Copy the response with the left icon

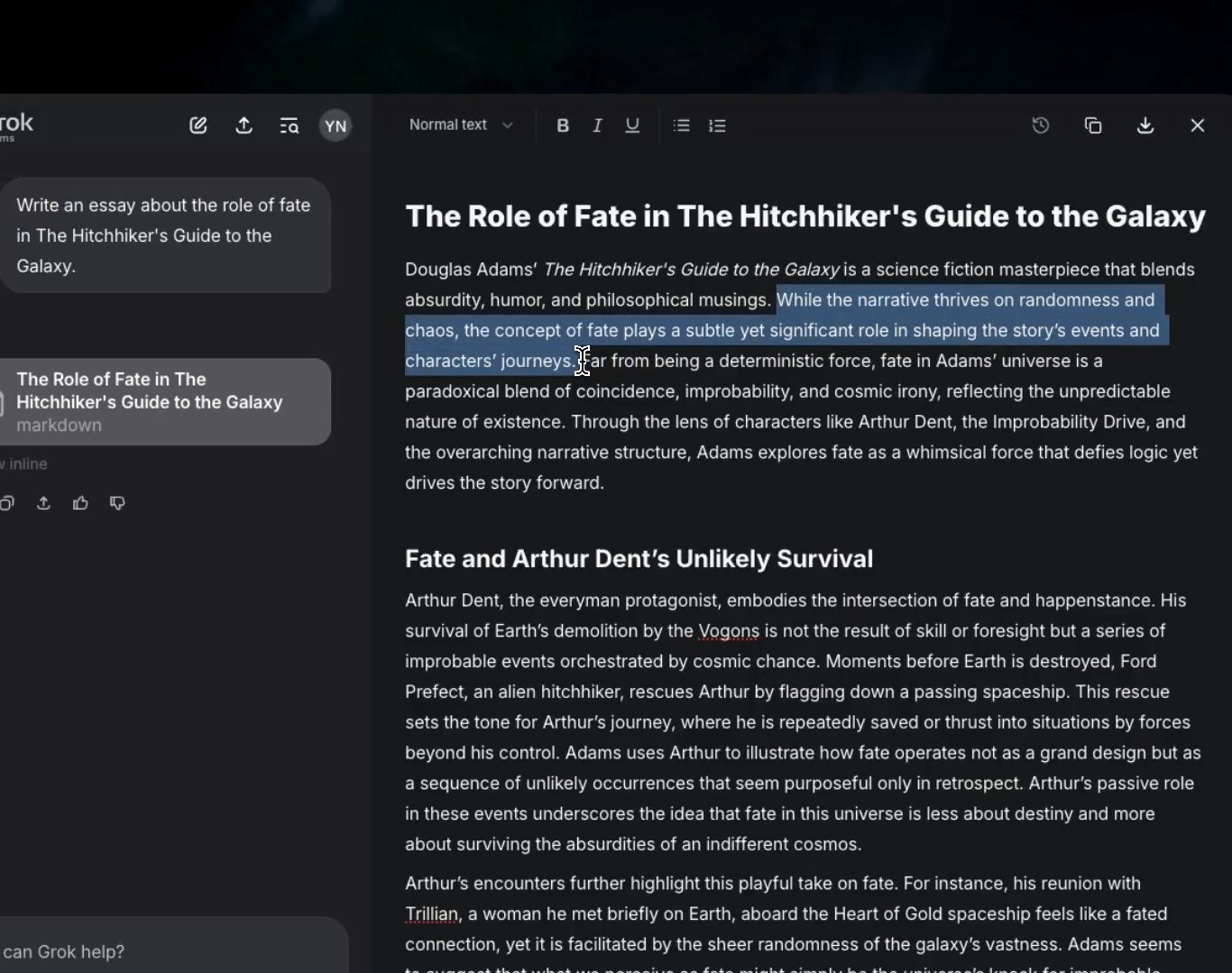pyautogui.click(x=7, y=503)
